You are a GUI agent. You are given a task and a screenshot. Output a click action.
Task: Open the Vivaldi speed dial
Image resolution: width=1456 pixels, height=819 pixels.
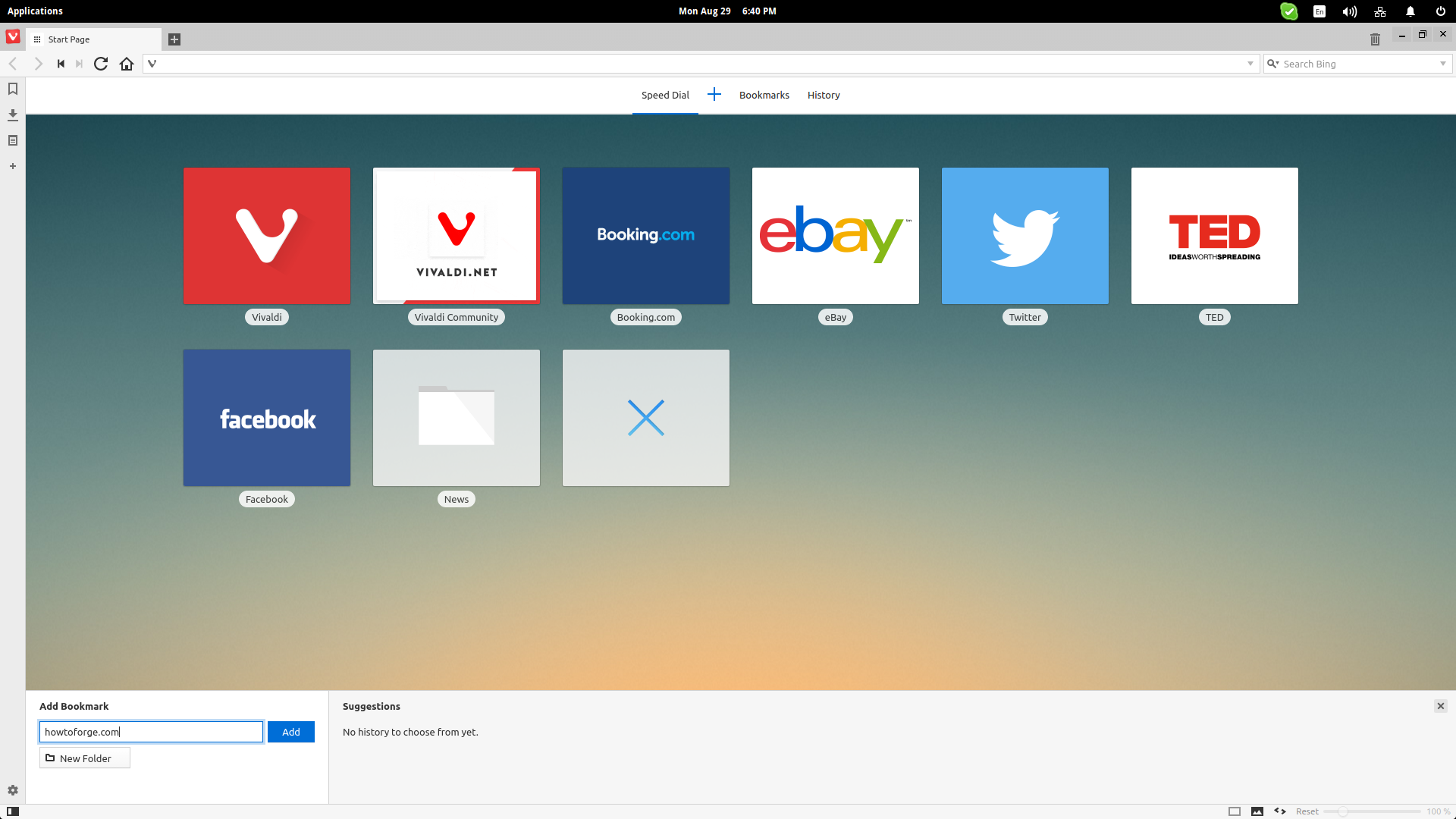pos(267,236)
